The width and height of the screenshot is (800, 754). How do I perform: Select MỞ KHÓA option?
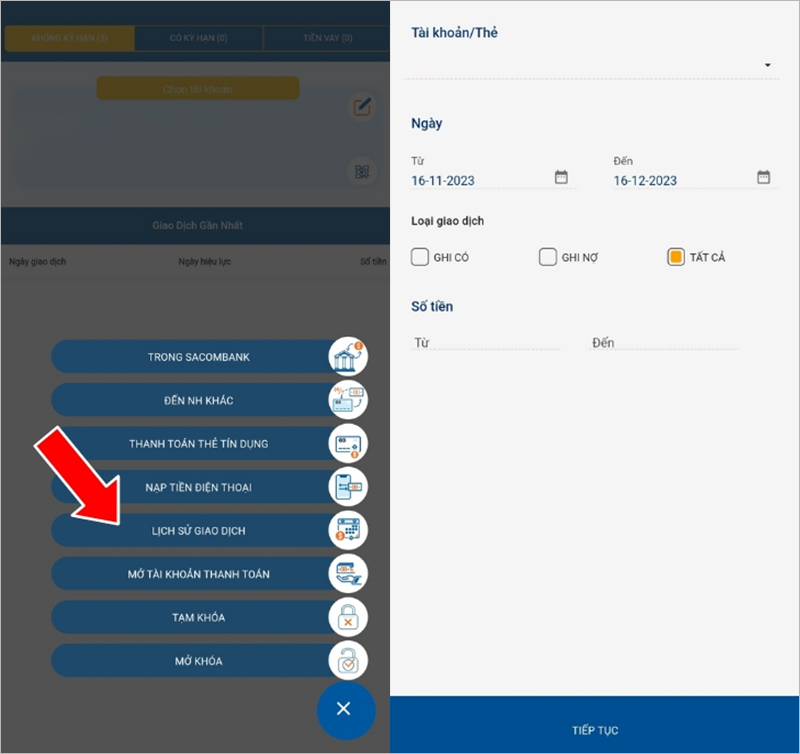click(x=198, y=661)
